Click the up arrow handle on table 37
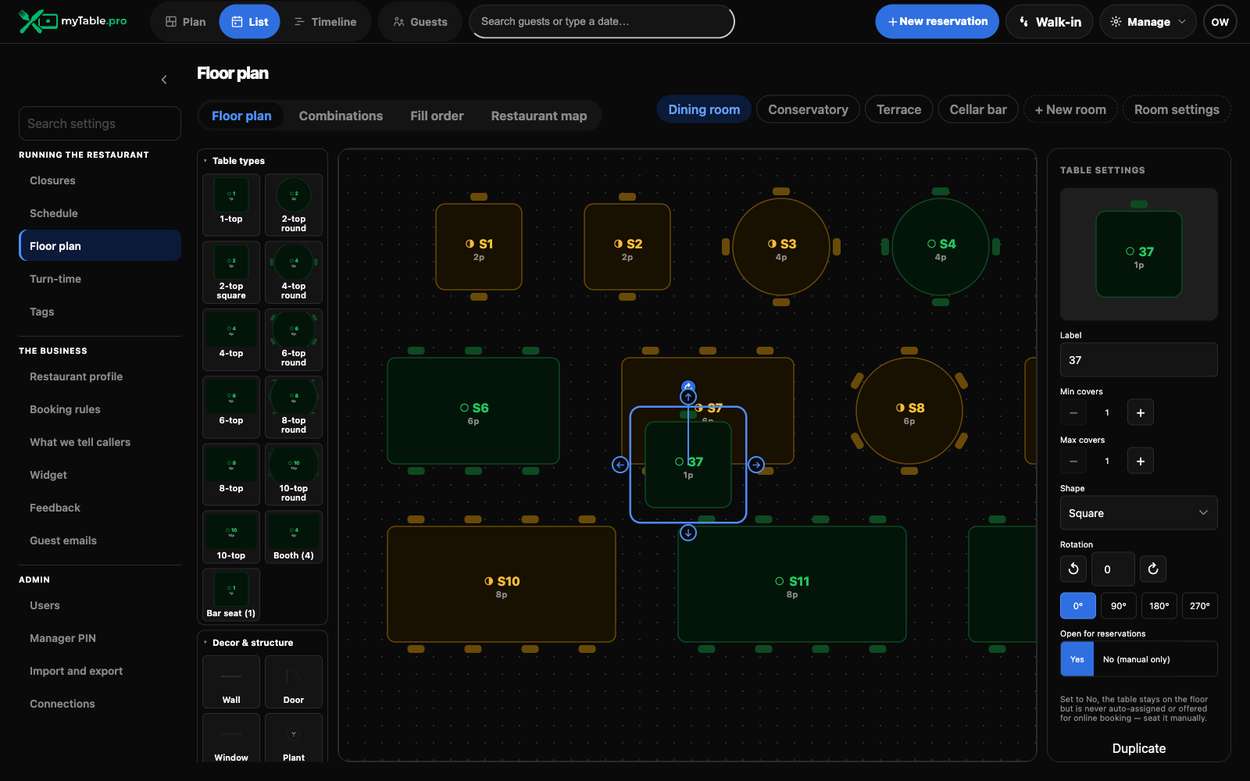This screenshot has width=1250, height=781. click(688, 397)
